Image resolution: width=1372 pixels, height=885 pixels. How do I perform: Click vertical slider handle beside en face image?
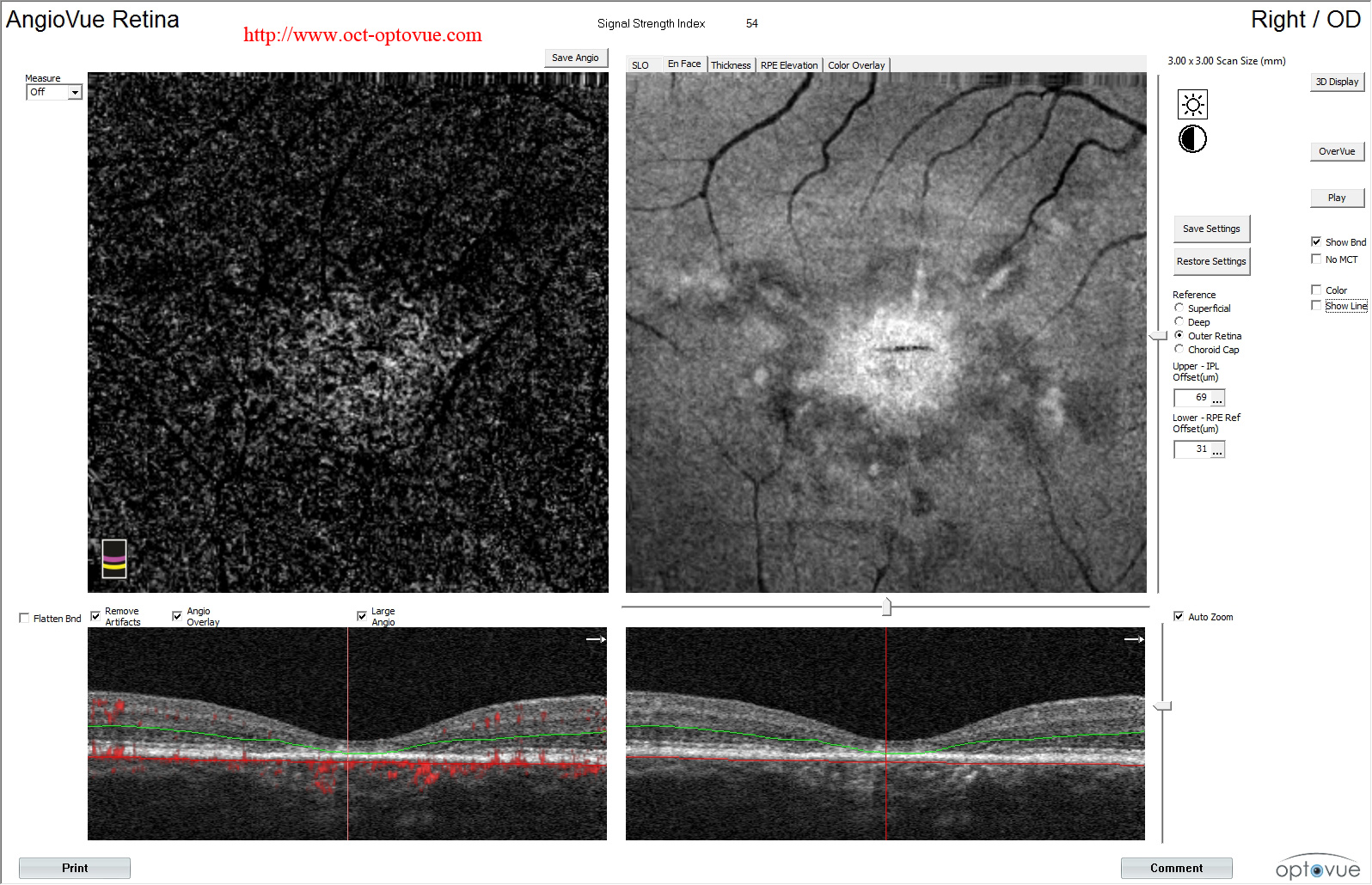[x=1158, y=335]
